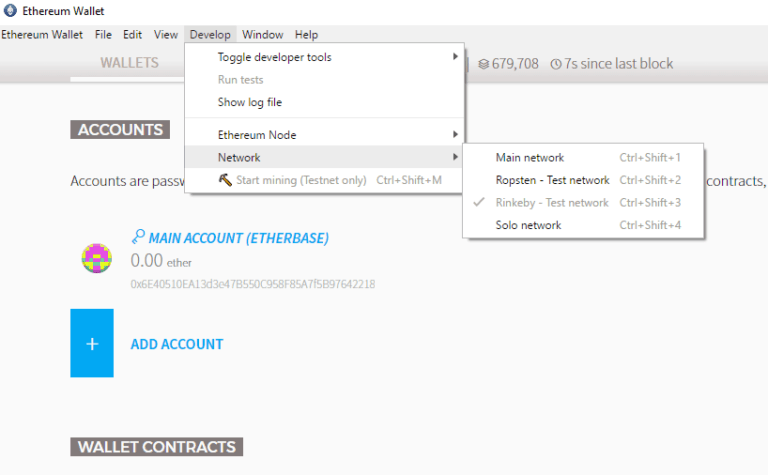Image resolution: width=768 pixels, height=475 pixels.
Task: Choose Show log file
Action: 324,102
